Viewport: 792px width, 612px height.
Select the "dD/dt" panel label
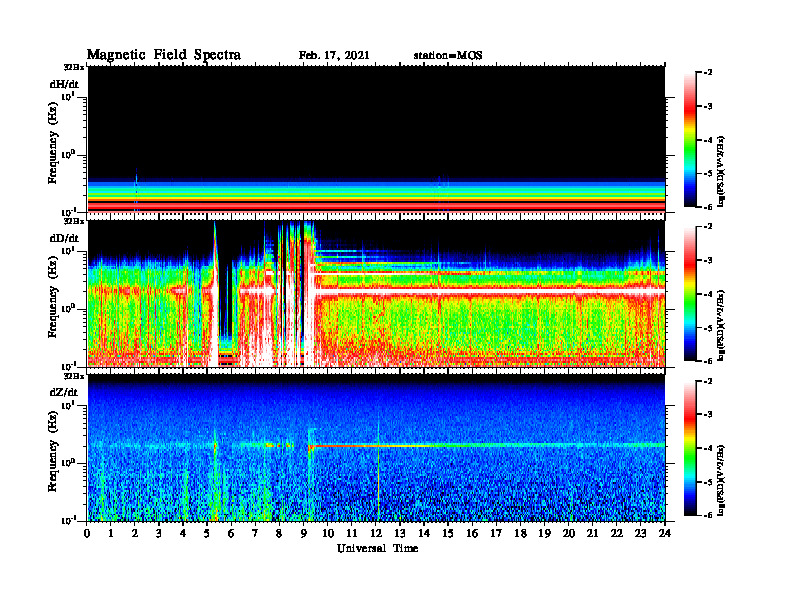click(64, 238)
